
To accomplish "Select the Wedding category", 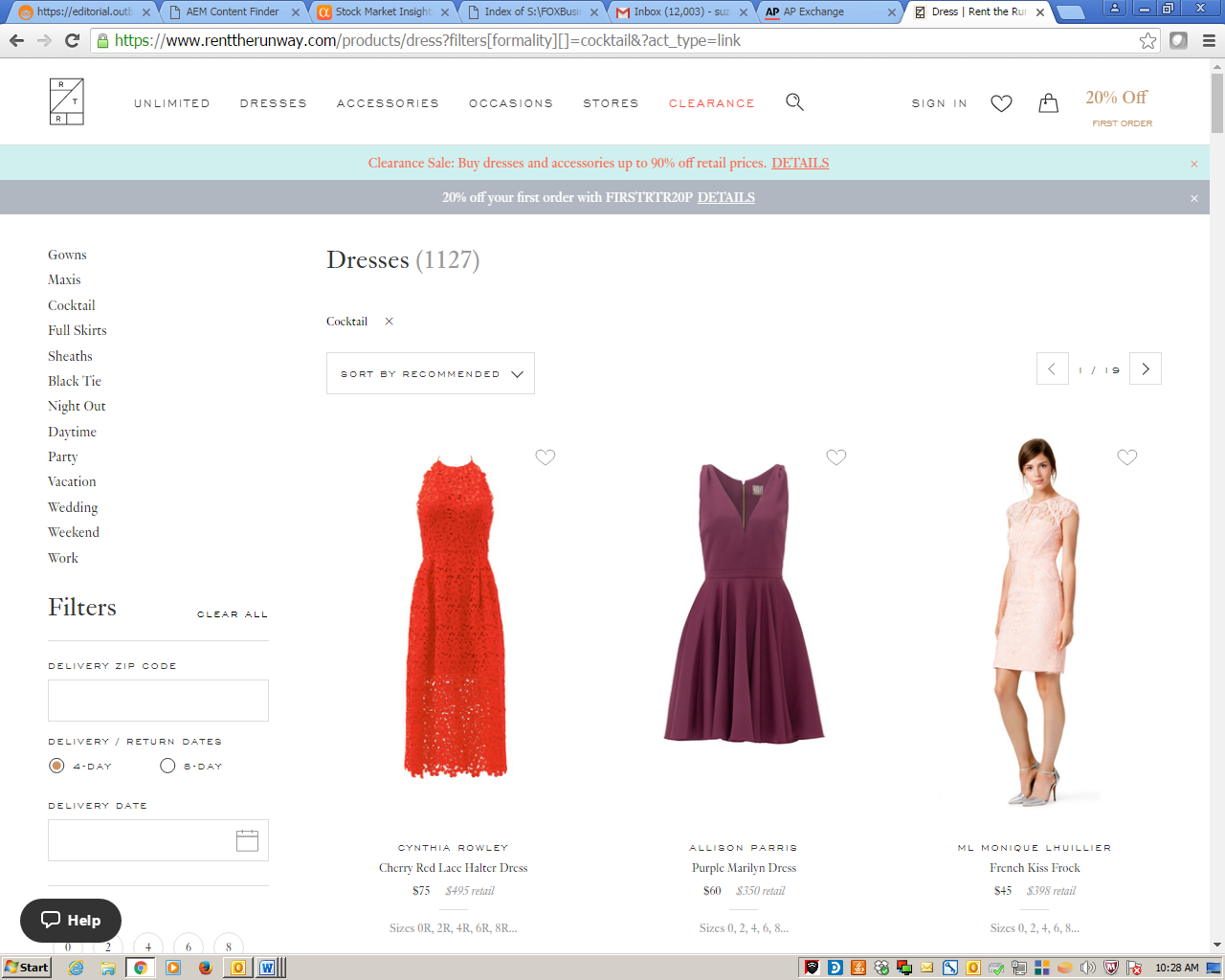I will (73, 507).
